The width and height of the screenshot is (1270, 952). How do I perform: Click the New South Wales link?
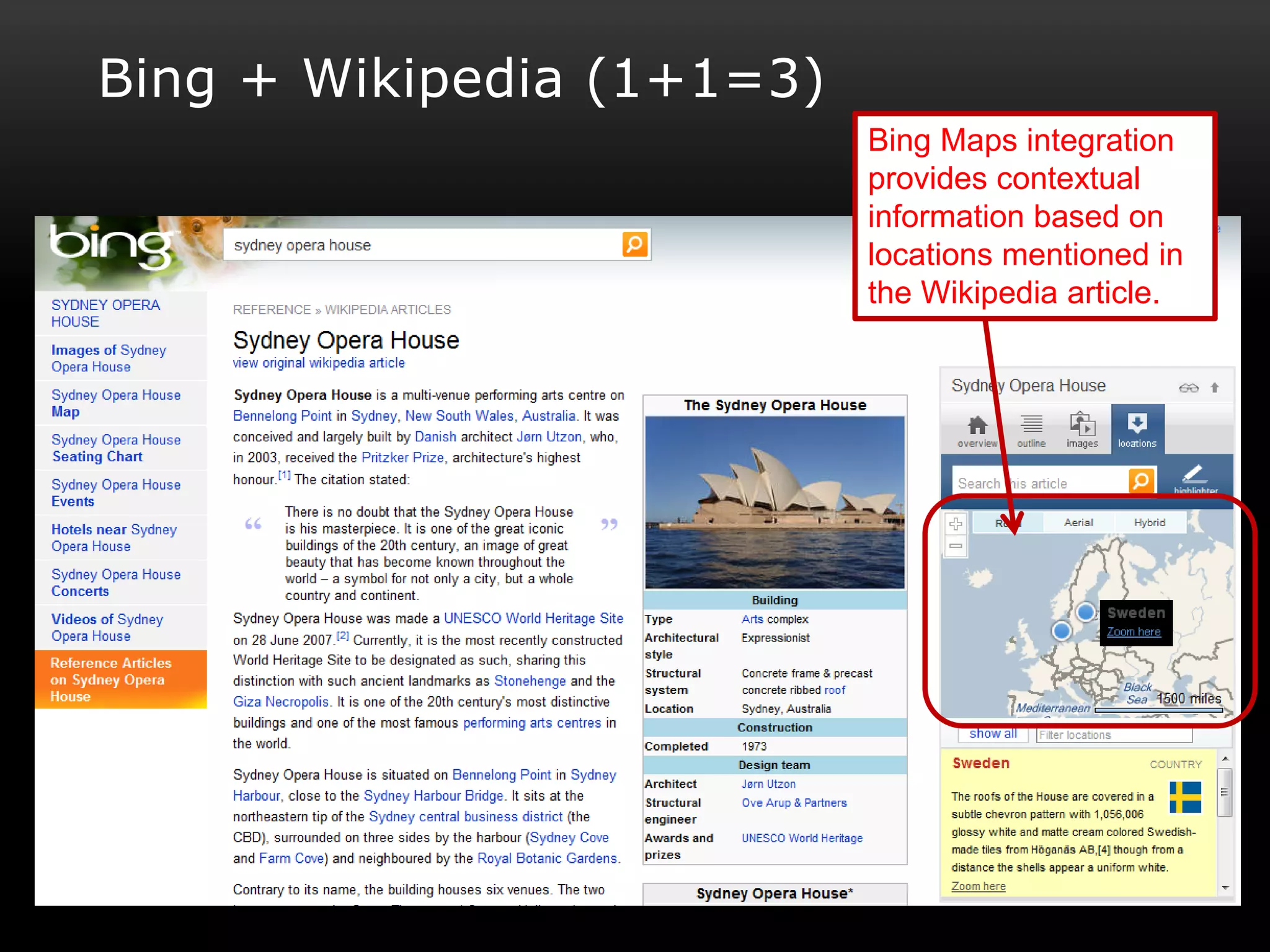tap(460, 416)
